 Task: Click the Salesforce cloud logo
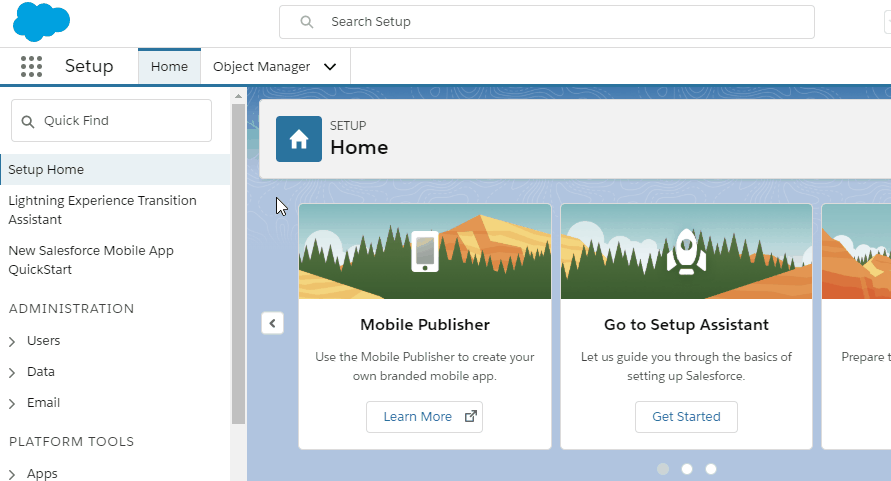pos(41,22)
